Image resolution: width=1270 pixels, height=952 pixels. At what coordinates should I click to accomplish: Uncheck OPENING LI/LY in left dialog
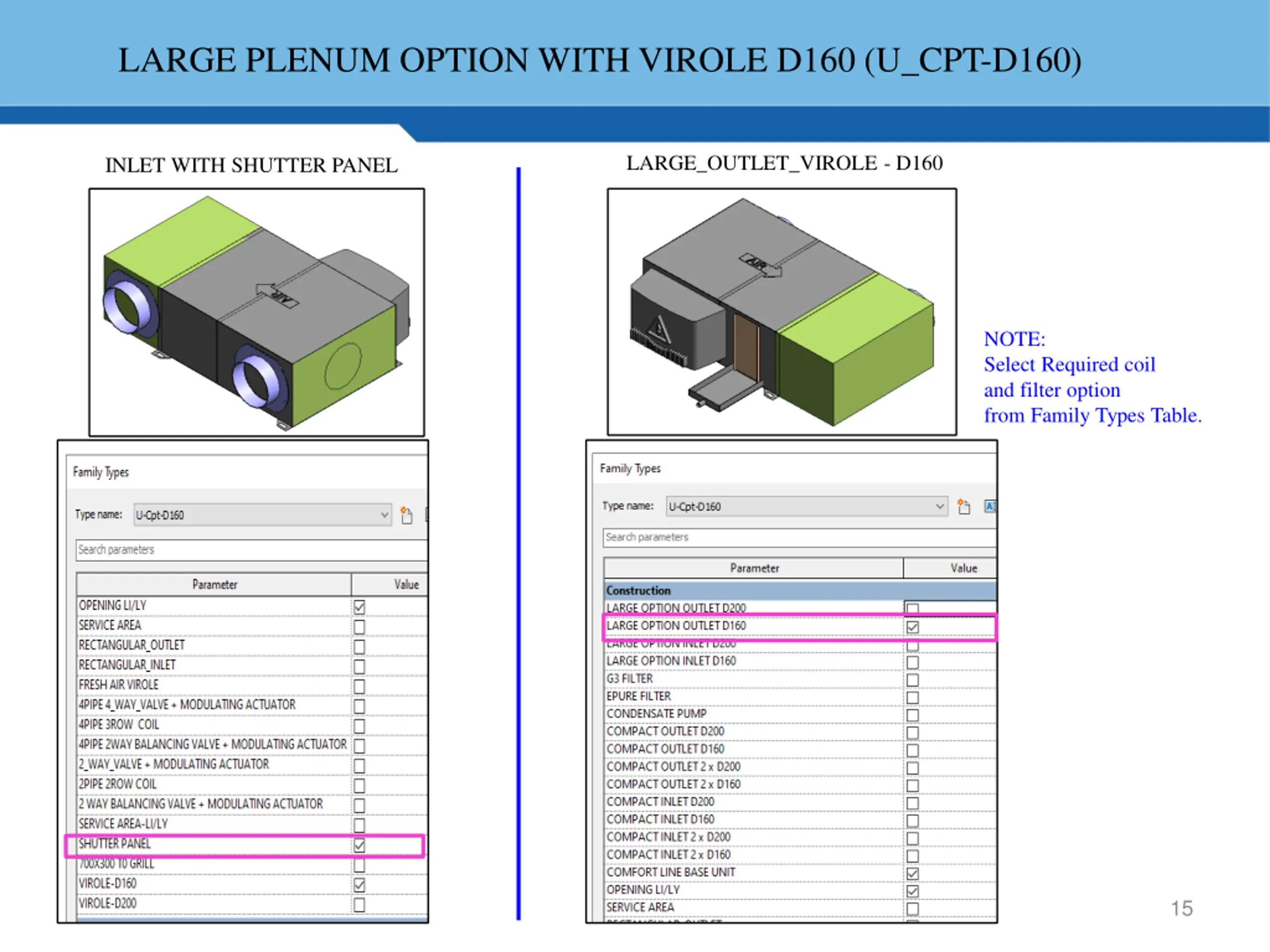[359, 606]
